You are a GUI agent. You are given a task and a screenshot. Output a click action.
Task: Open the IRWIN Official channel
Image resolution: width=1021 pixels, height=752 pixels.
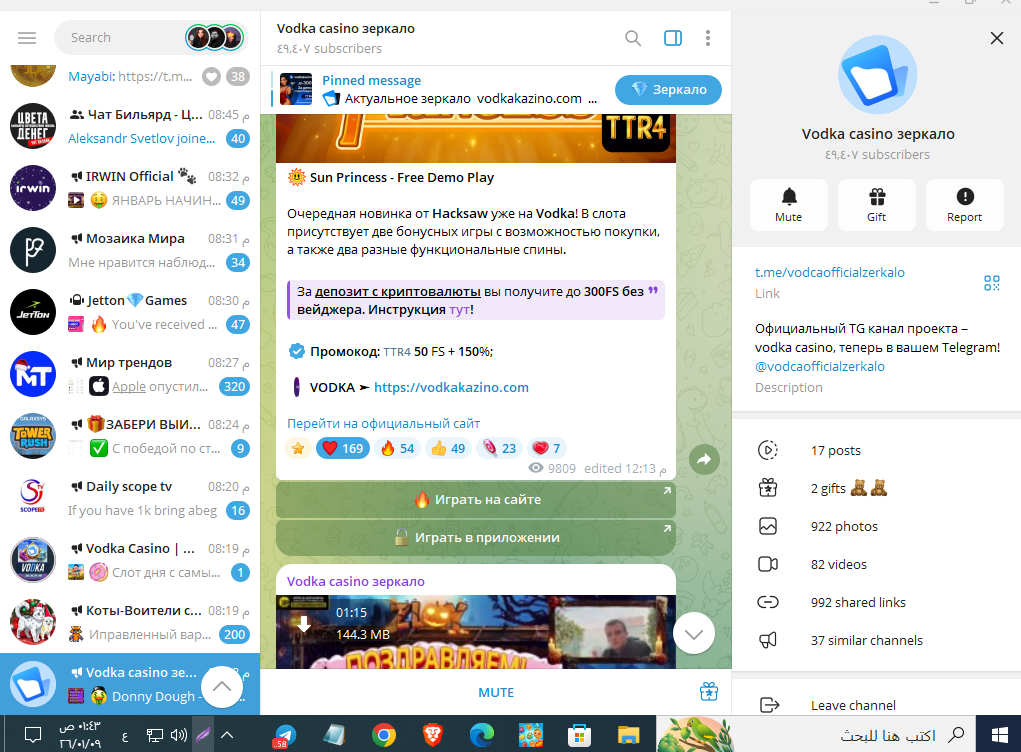[x=130, y=188]
